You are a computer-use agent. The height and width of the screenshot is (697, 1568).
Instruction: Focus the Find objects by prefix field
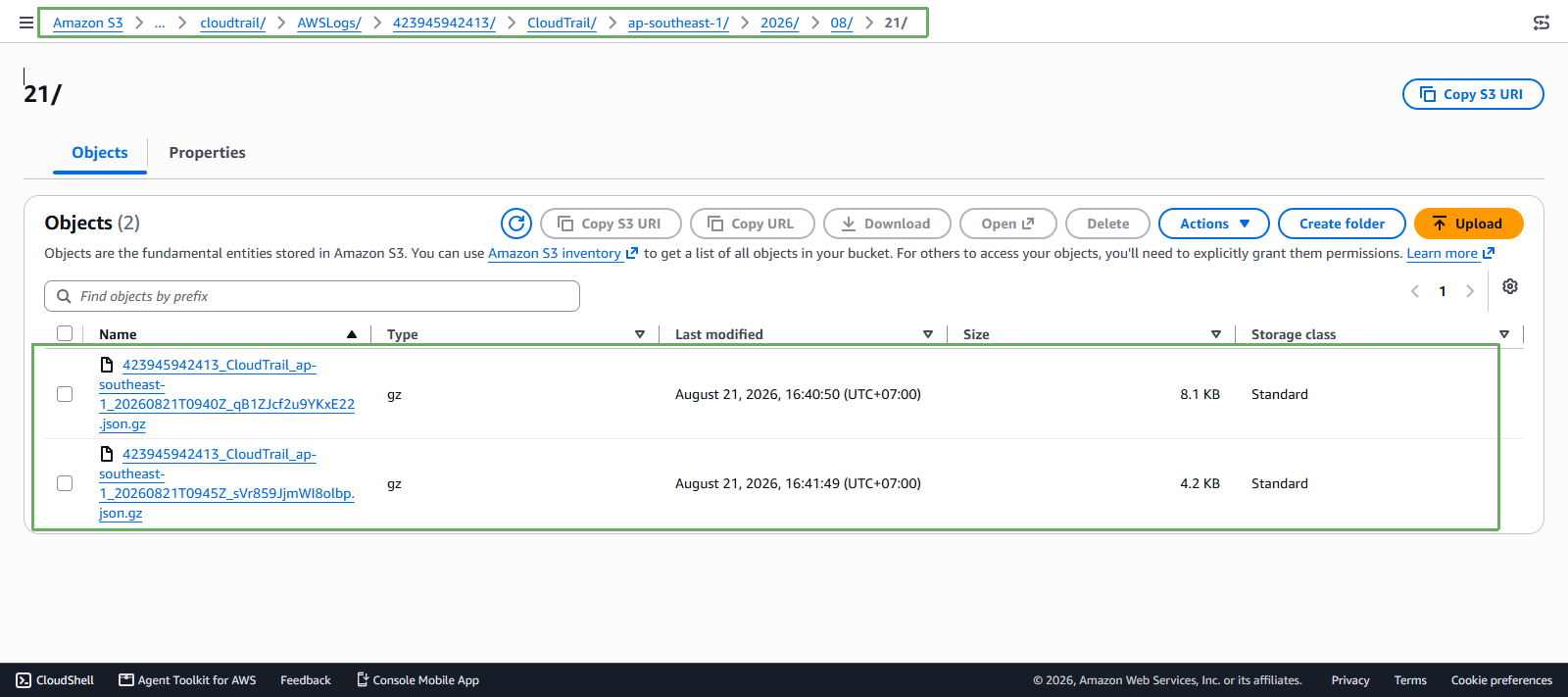pos(312,296)
